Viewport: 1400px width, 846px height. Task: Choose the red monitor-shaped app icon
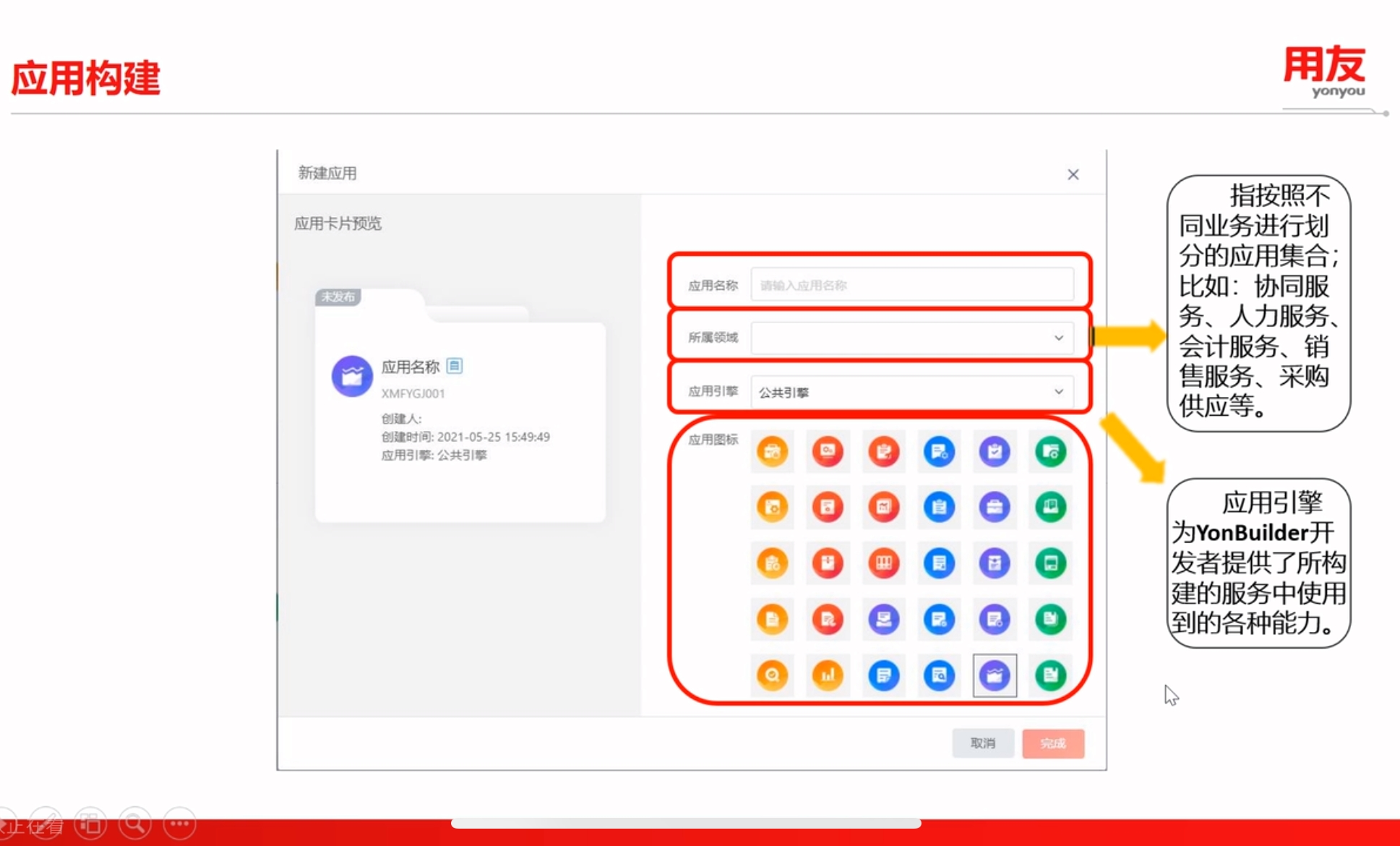click(x=828, y=451)
